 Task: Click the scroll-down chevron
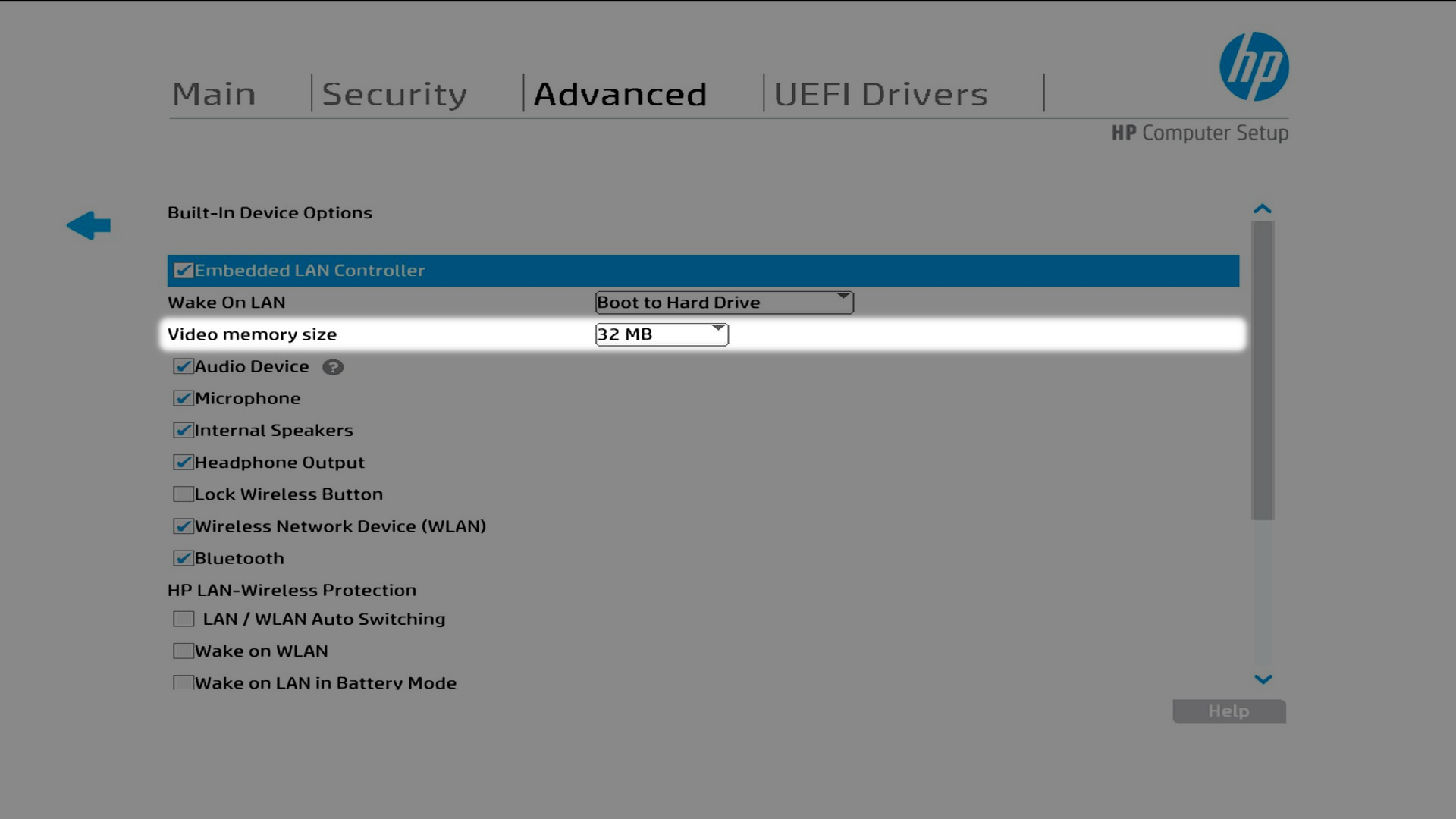pyautogui.click(x=1261, y=679)
